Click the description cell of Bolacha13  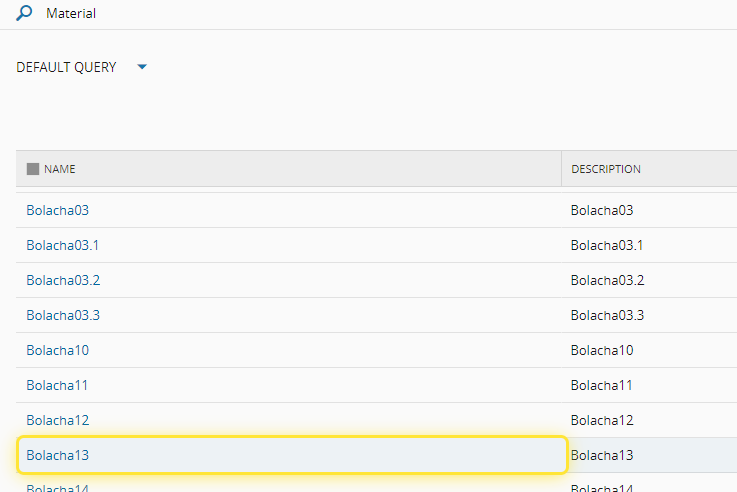(602, 455)
